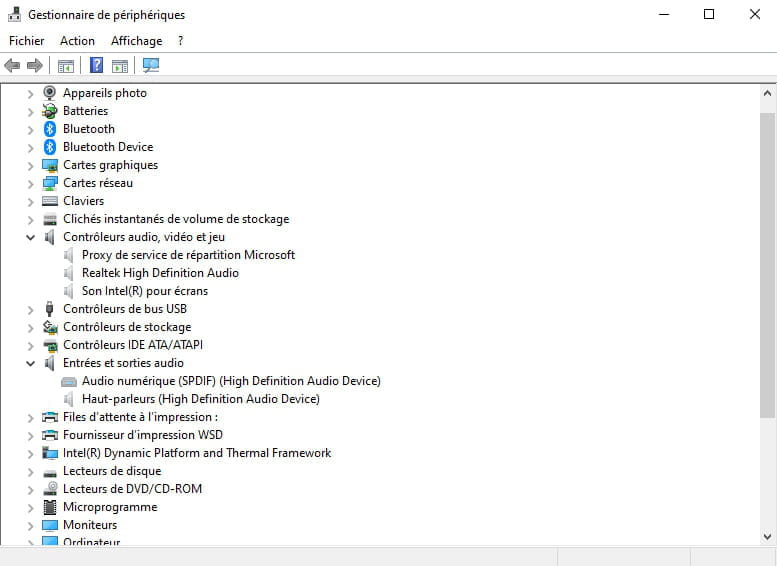This screenshot has height=566, width=777.
Task: Select Haut-parleurs (High Definition Audio Device)
Action: (x=201, y=399)
